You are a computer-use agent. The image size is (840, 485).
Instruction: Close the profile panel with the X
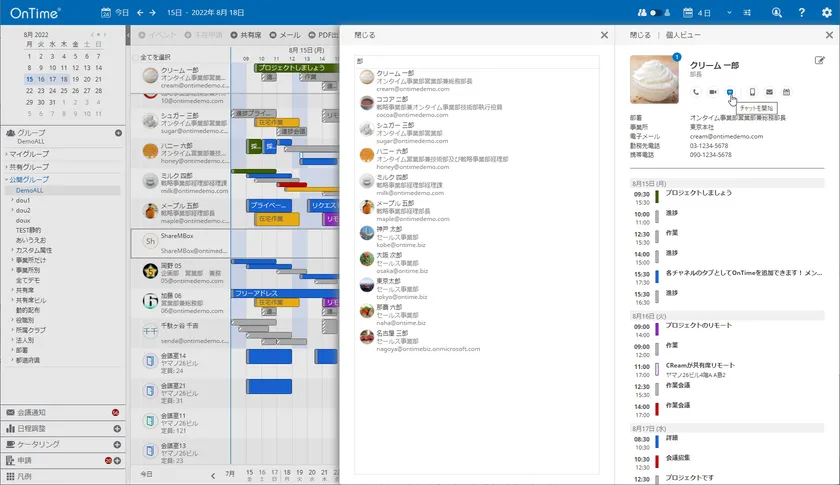point(829,35)
